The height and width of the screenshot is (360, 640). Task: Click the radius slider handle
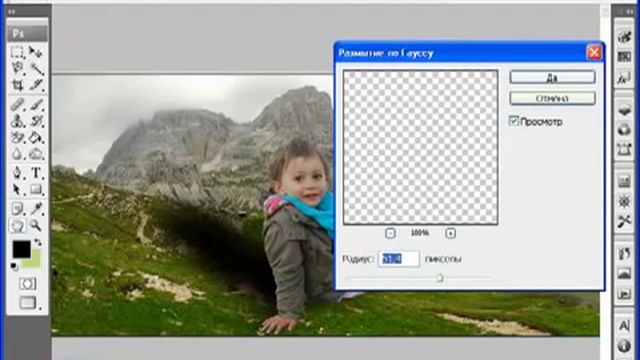440,278
